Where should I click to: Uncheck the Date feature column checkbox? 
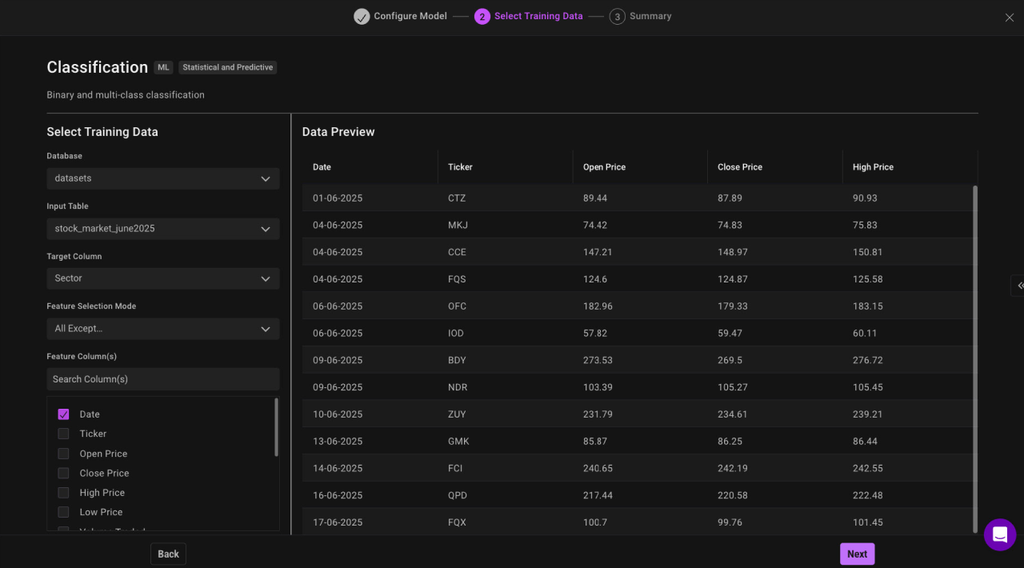click(64, 414)
